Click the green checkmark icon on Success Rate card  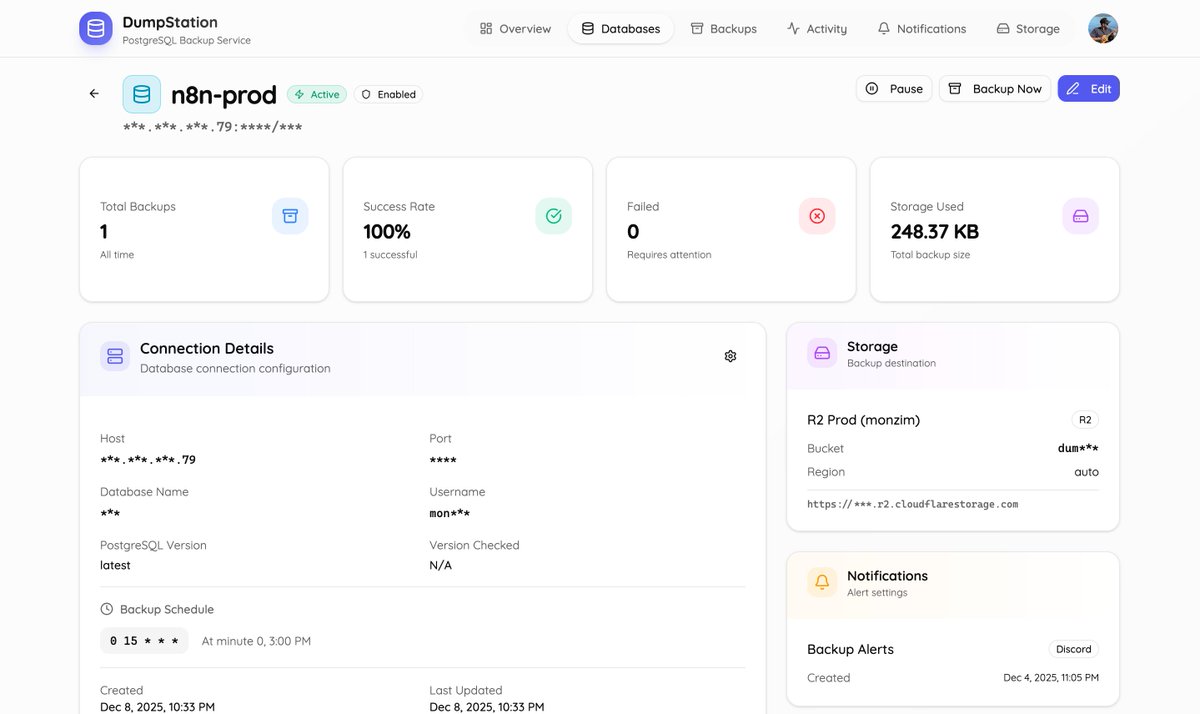tap(553, 215)
